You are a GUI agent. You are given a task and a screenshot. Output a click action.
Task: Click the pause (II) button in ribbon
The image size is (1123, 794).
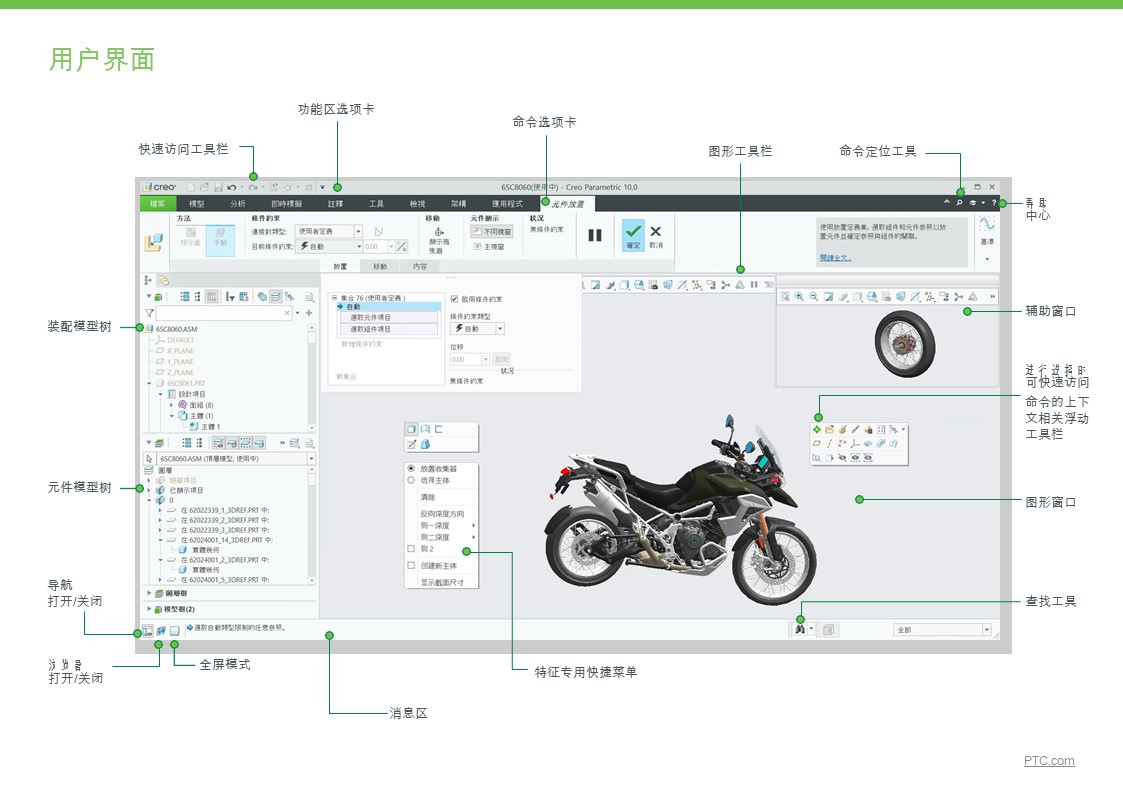tap(594, 235)
